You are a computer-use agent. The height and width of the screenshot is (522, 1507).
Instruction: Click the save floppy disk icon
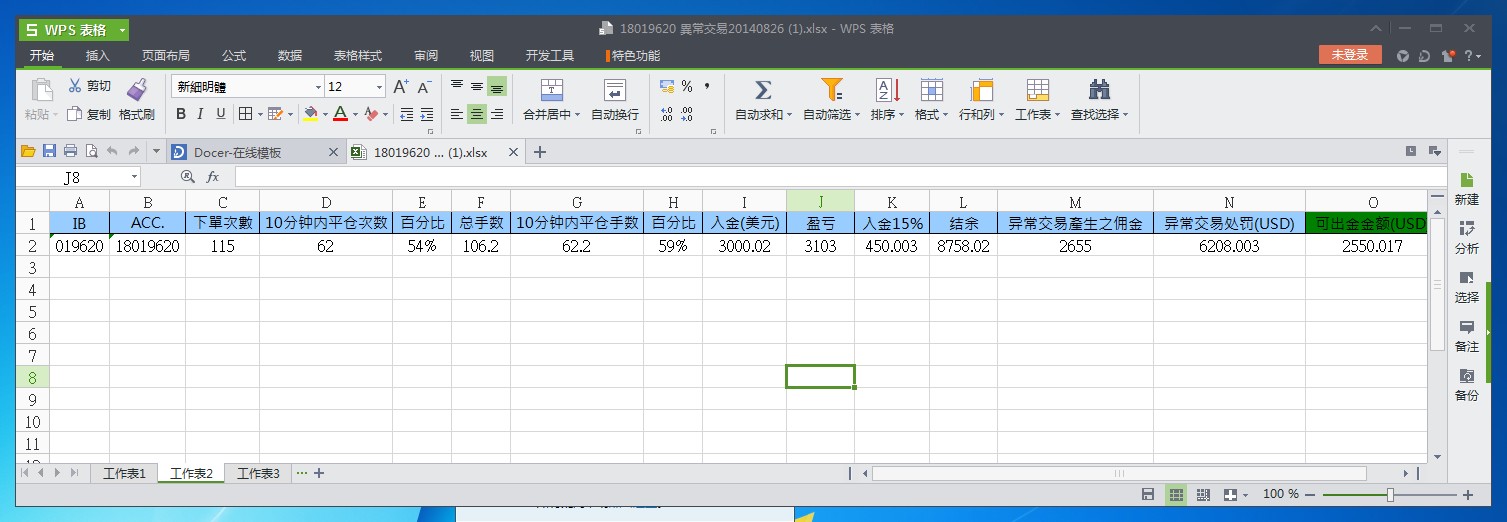click(x=49, y=151)
